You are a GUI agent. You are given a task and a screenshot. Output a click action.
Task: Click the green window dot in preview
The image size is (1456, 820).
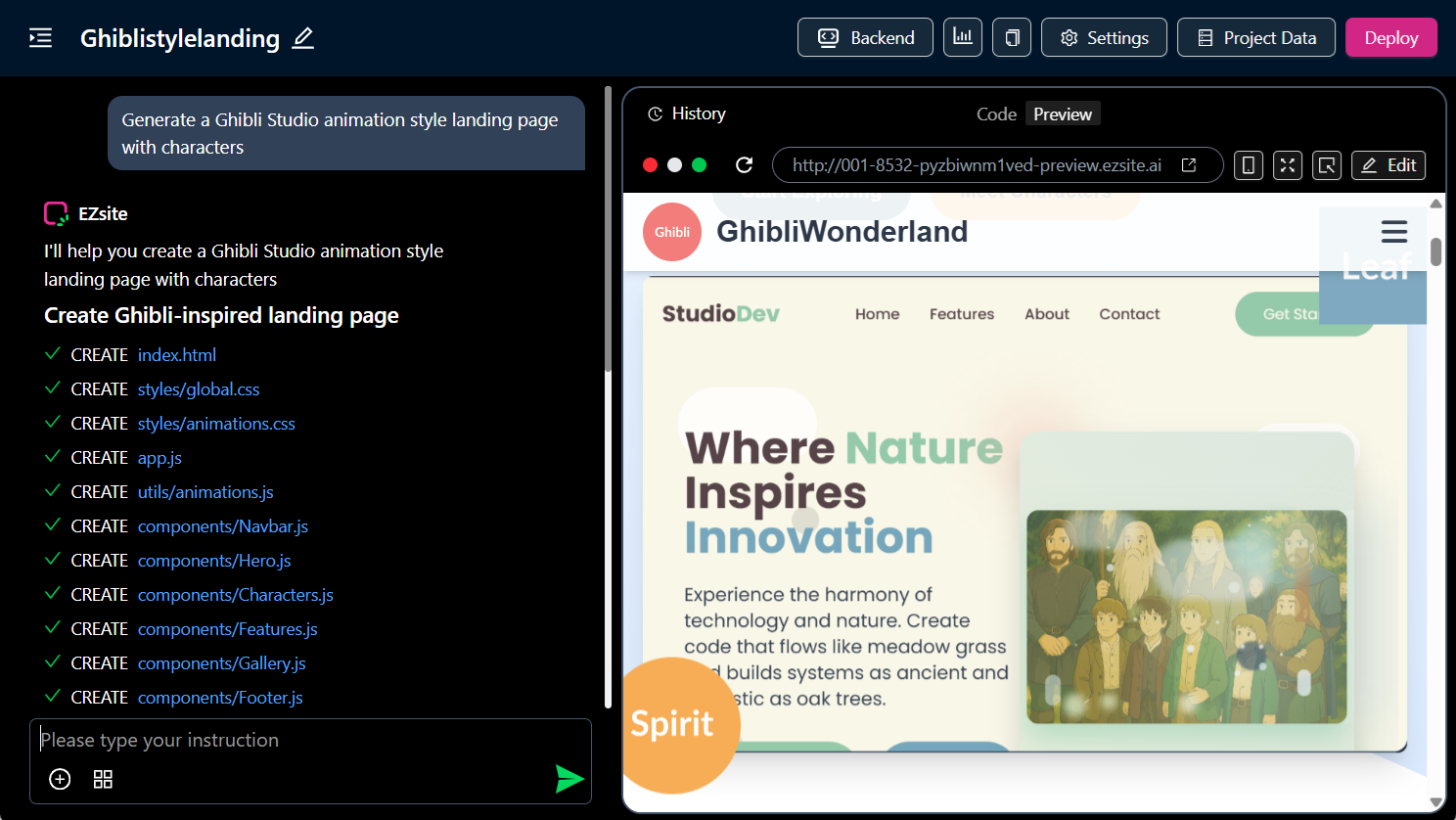pyautogui.click(x=699, y=164)
